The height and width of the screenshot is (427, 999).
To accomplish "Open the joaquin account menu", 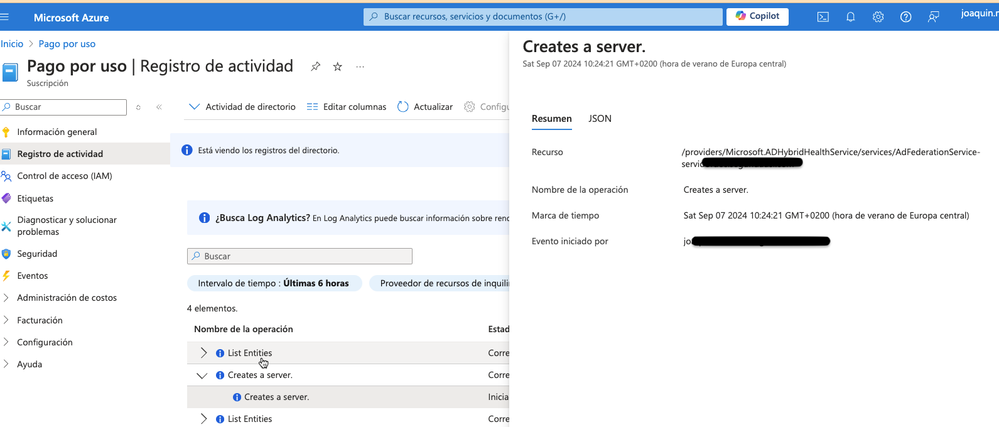I will coord(979,14).
